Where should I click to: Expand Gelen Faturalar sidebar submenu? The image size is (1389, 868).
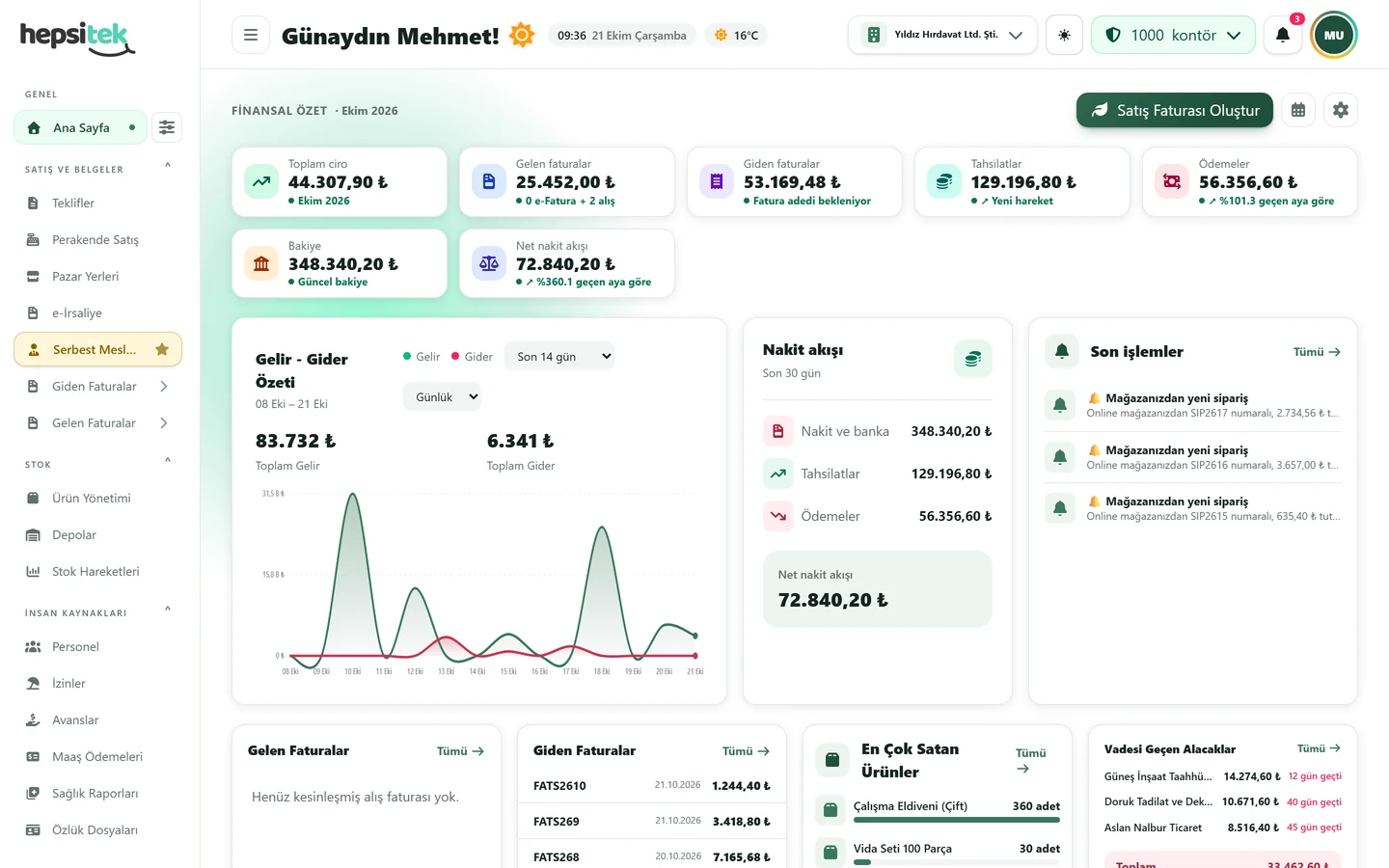[x=164, y=423]
